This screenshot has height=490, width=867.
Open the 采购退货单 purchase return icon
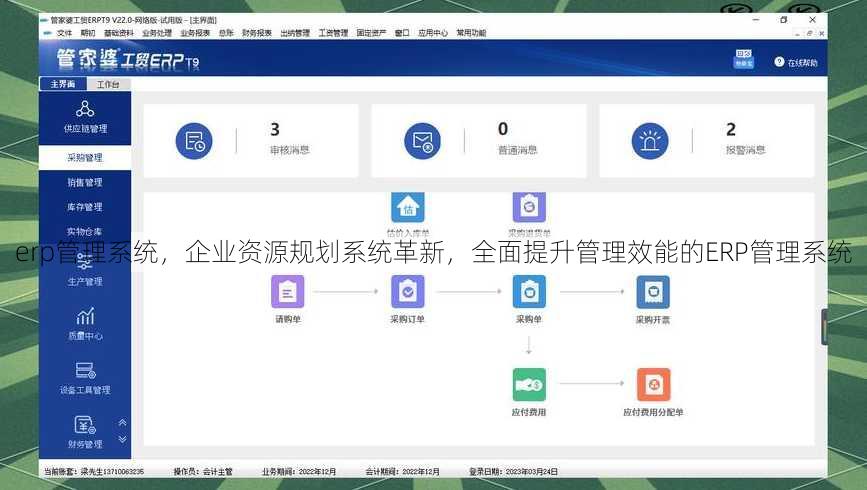tap(529, 207)
